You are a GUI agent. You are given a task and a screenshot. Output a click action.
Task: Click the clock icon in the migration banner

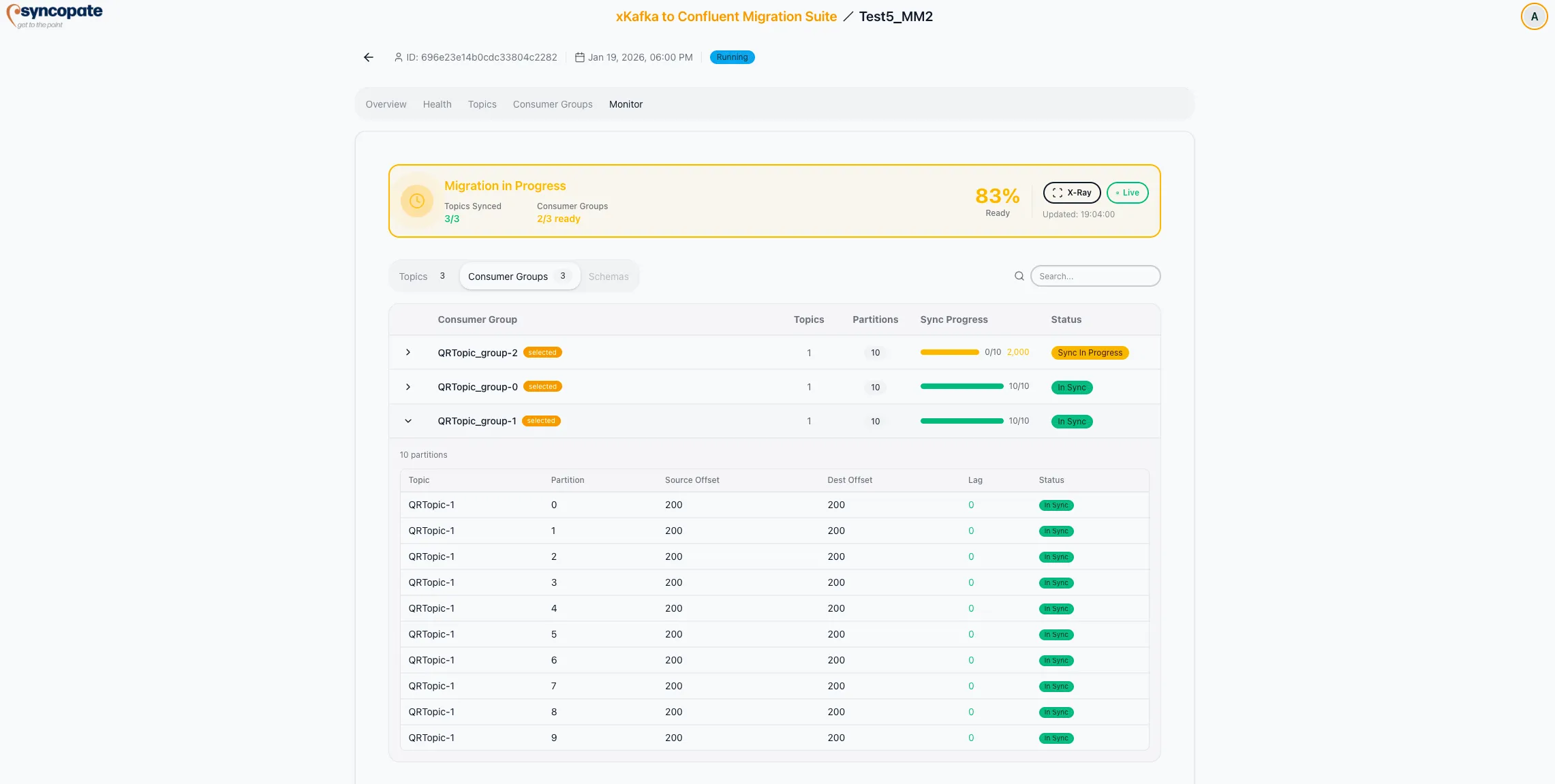(x=416, y=201)
